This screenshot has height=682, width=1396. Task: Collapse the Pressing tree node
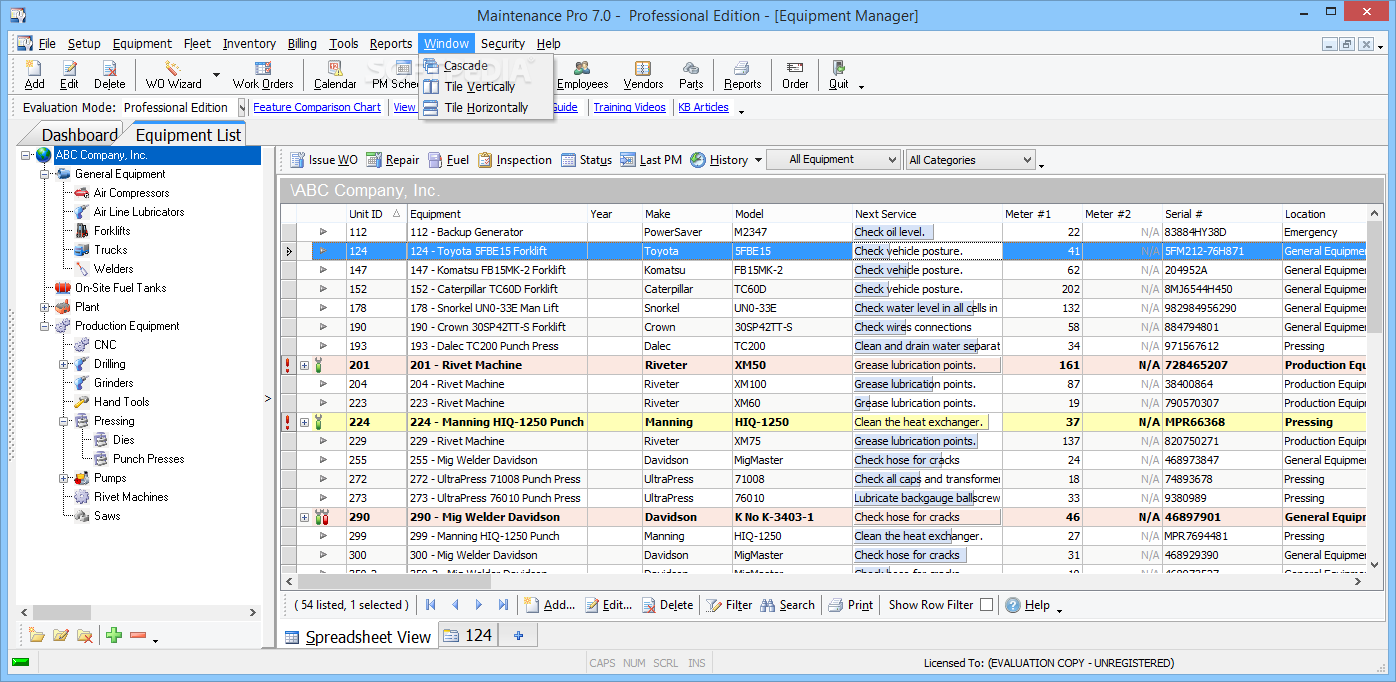[x=64, y=421]
